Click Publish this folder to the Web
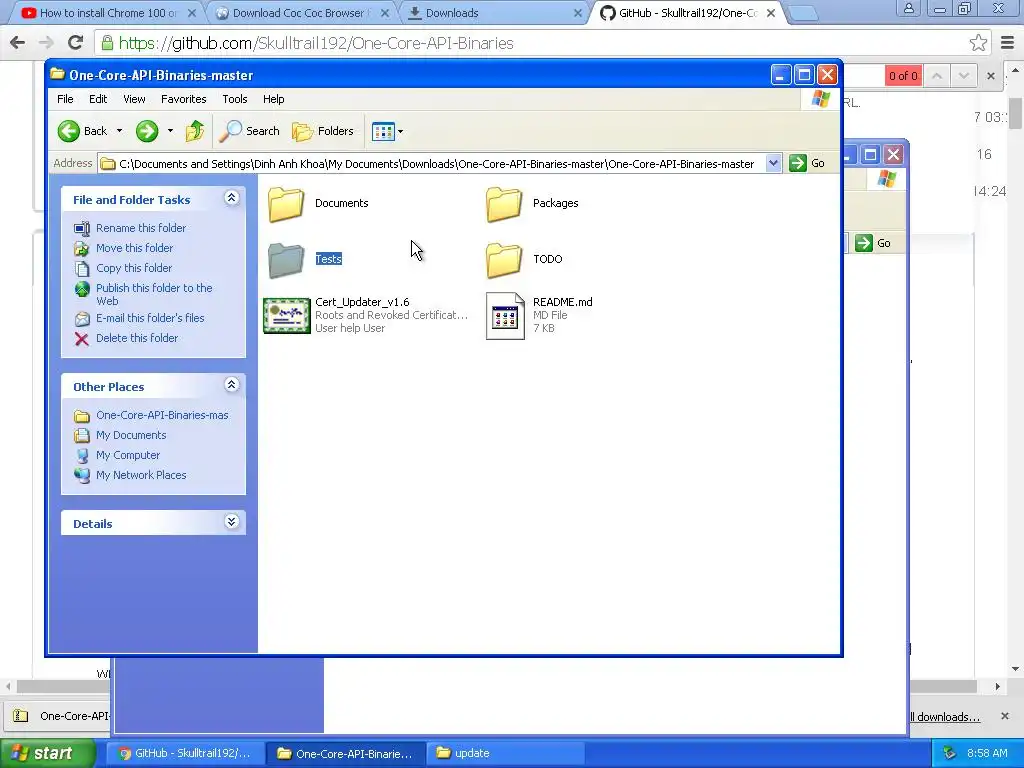 point(154,295)
